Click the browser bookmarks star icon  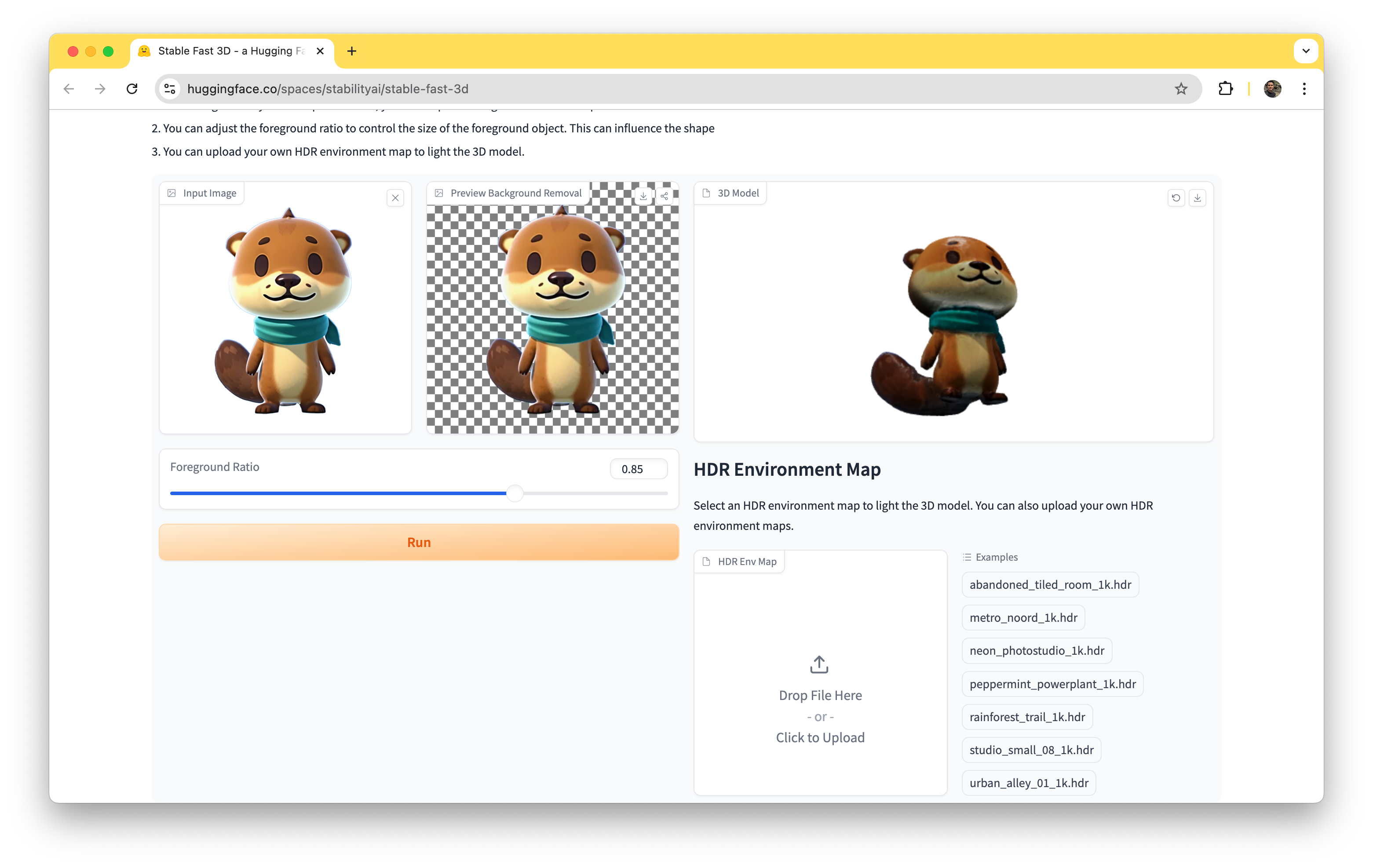1180,89
